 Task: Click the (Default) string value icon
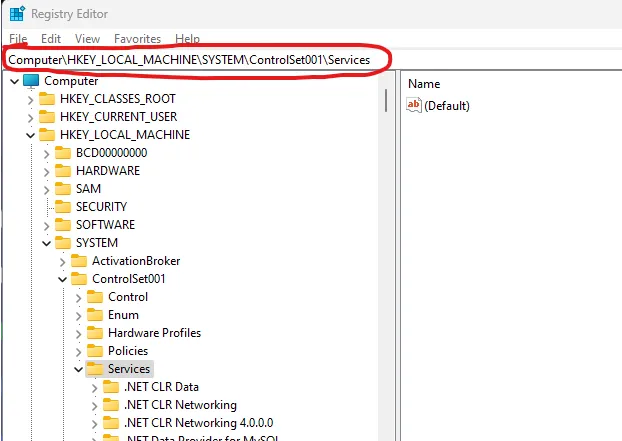pos(415,105)
